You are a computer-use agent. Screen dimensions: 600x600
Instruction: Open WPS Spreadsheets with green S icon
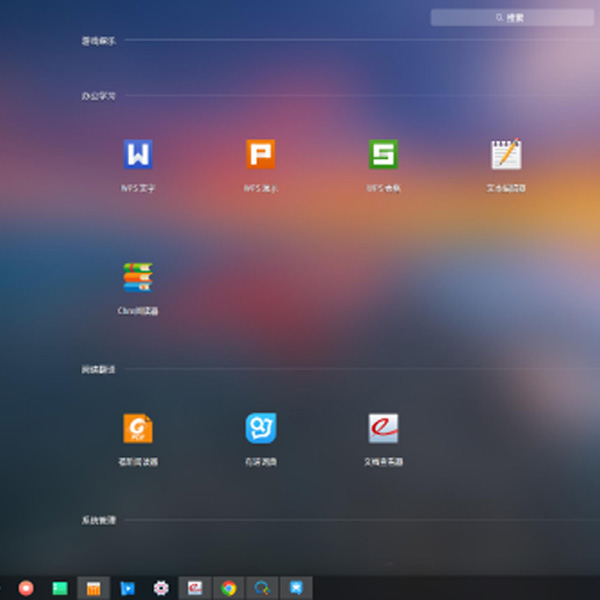[383, 155]
